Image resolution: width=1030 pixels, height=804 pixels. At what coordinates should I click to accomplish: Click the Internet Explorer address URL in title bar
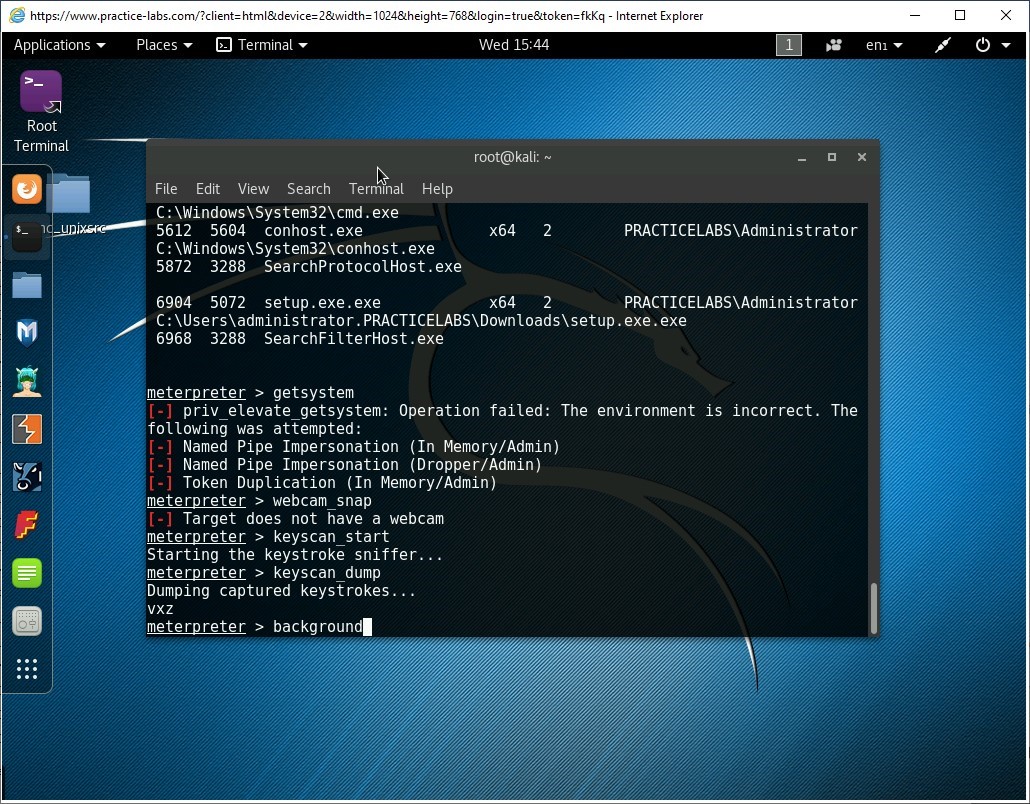click(x=317, y=16)
